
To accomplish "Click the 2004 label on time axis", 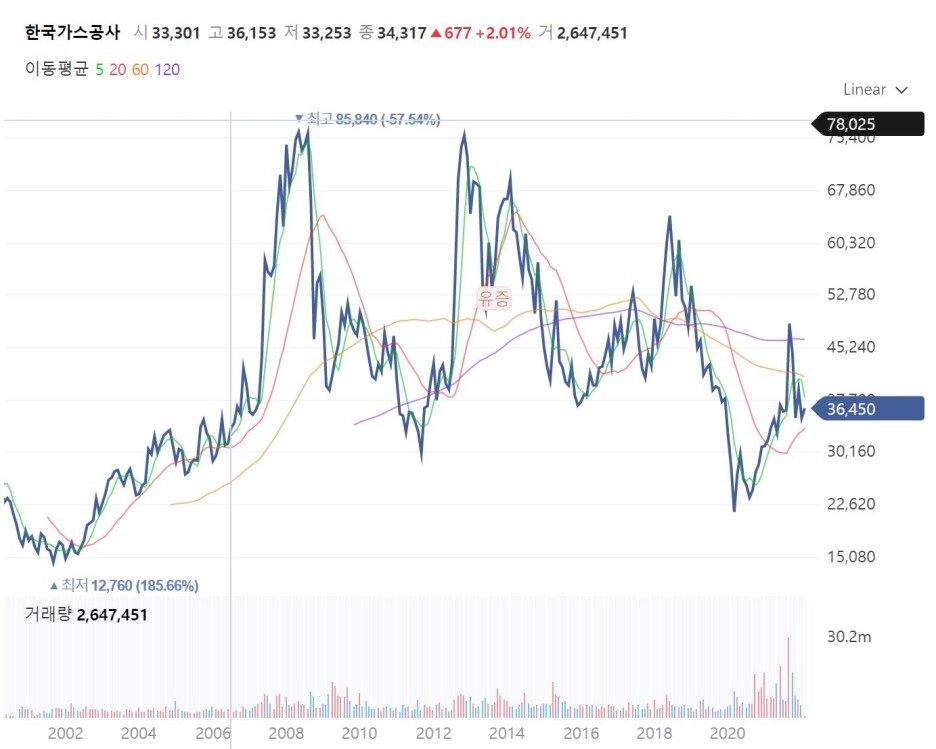I will click(x=138, y=733).
